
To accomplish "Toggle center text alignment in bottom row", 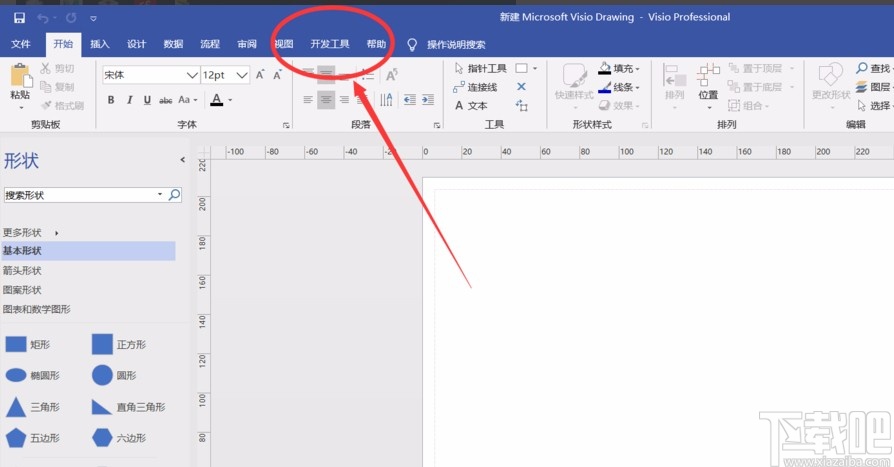I will coord(326,100).
